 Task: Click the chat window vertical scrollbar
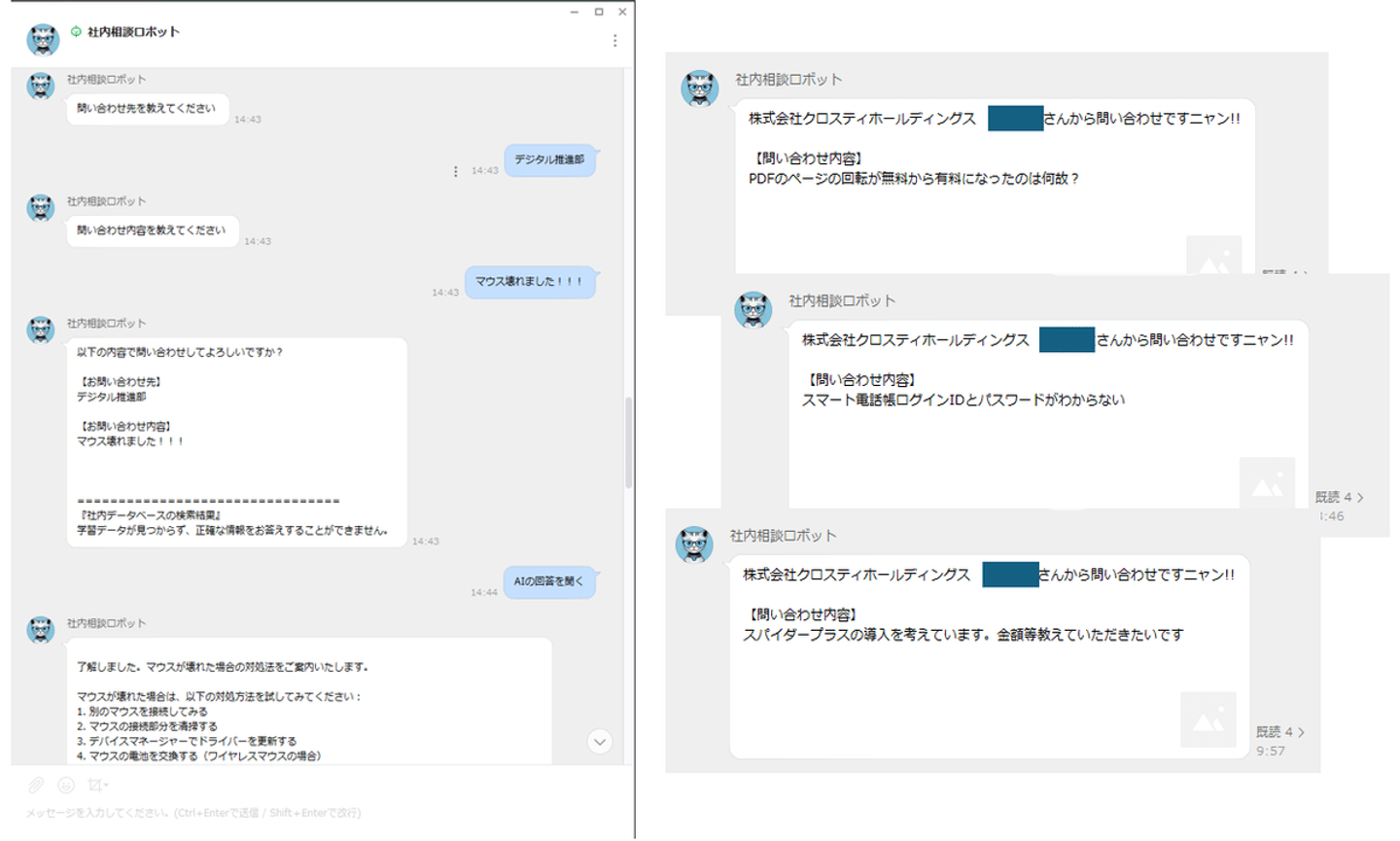tap(628, 442)
